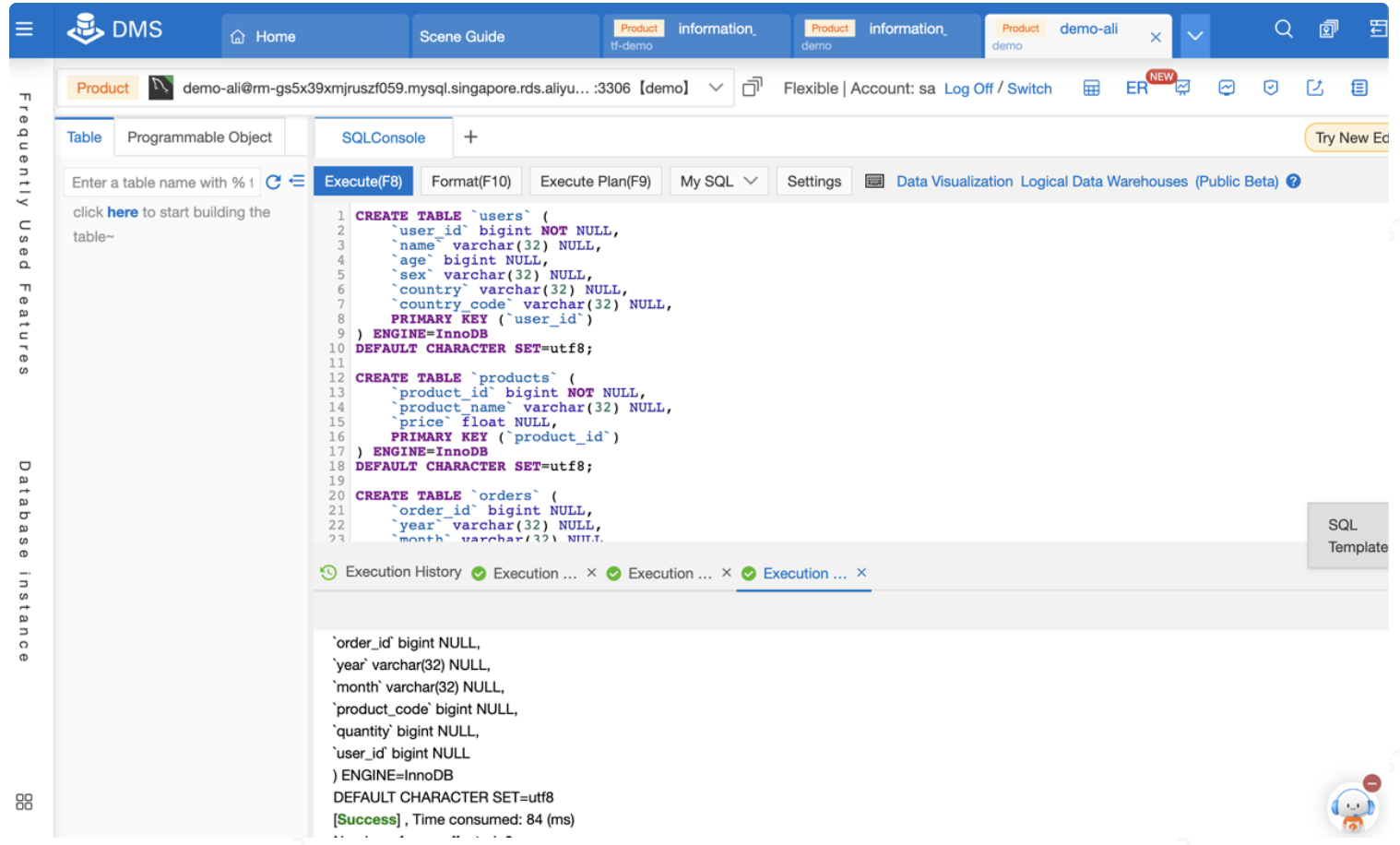Click the table grid icon in the toolbar
Screen dimensions: 1400x845
(x=1091, y=89)
